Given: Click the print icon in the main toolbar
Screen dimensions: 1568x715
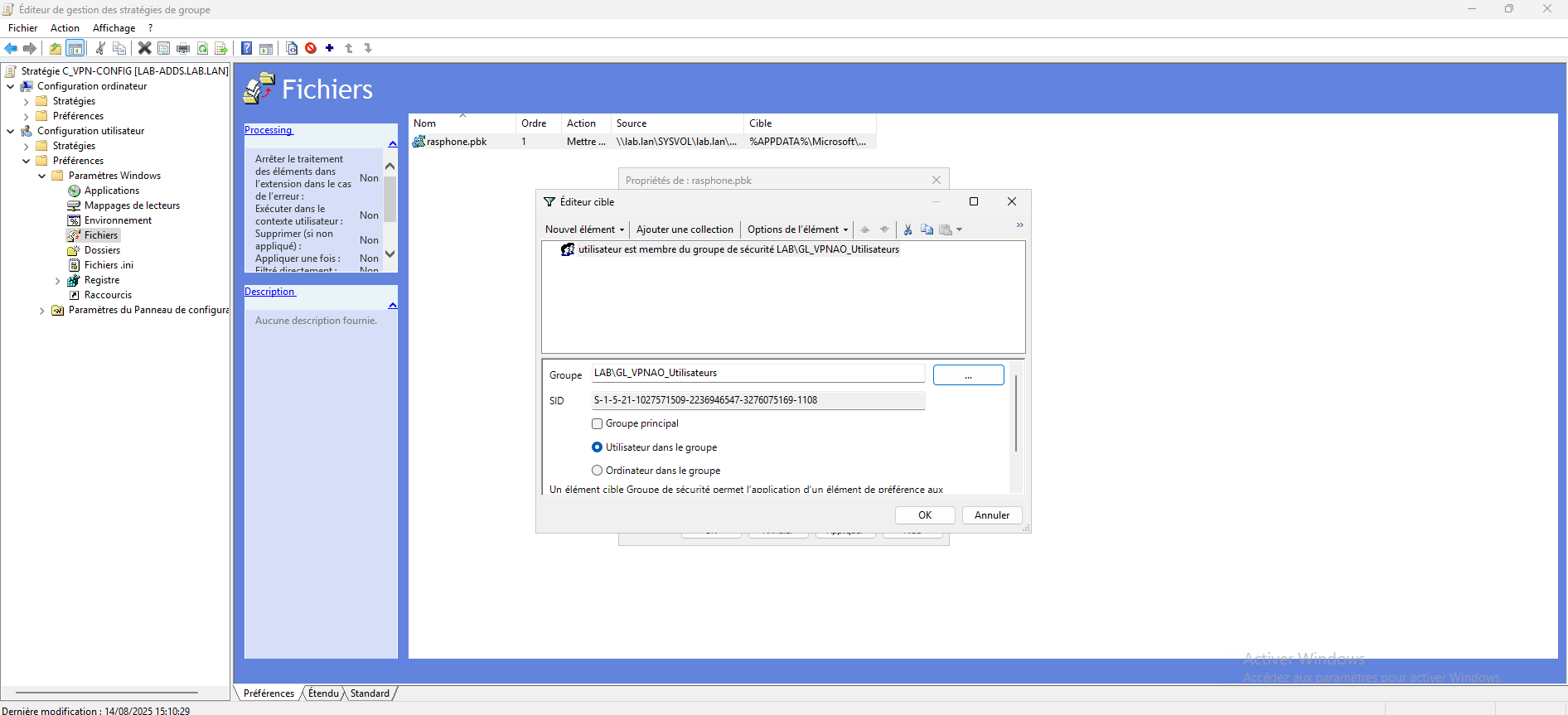Looking at the screenshot, I should pyautogui.click(x=183, y=48).
